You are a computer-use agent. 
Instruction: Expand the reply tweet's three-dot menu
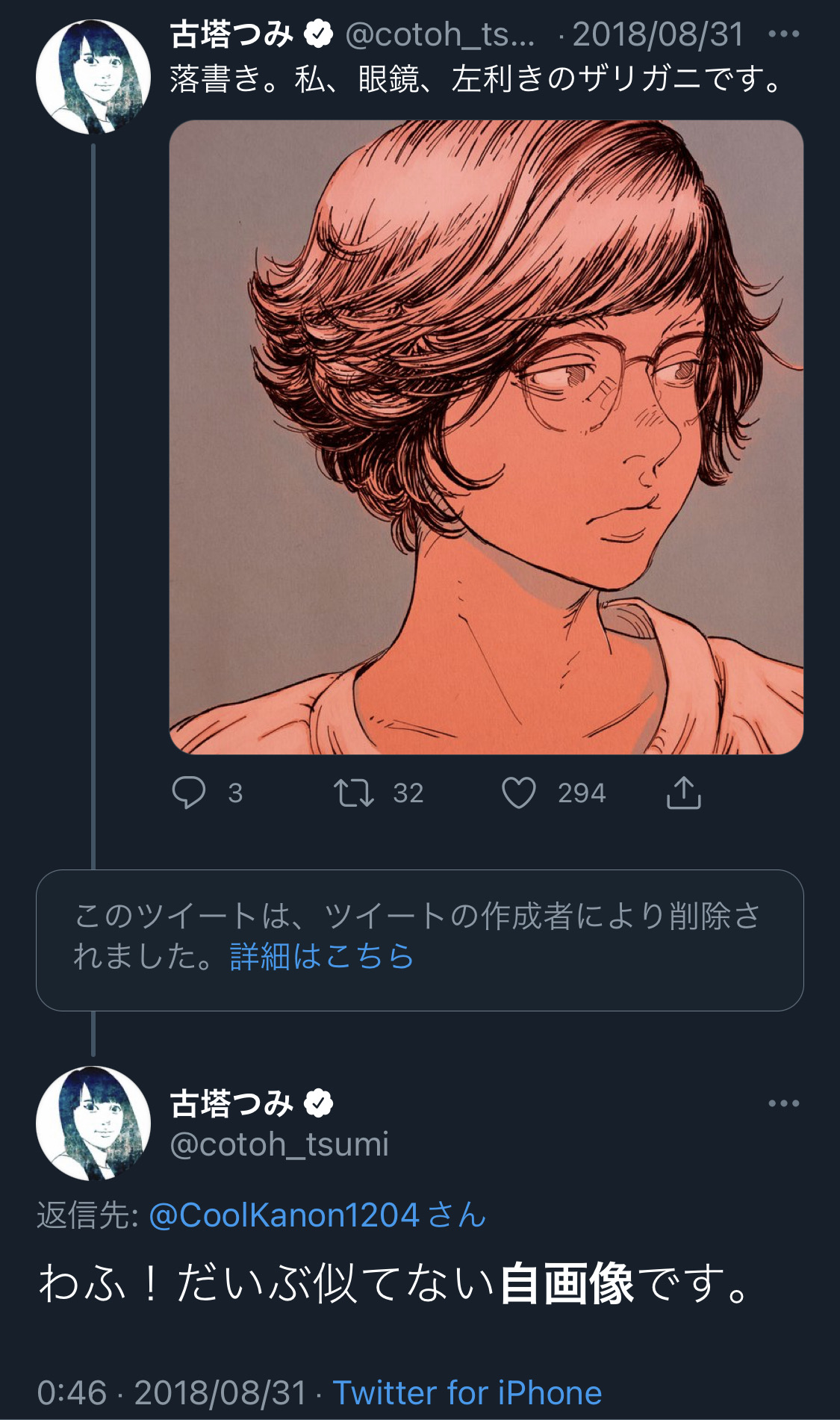click(783, 1103)
